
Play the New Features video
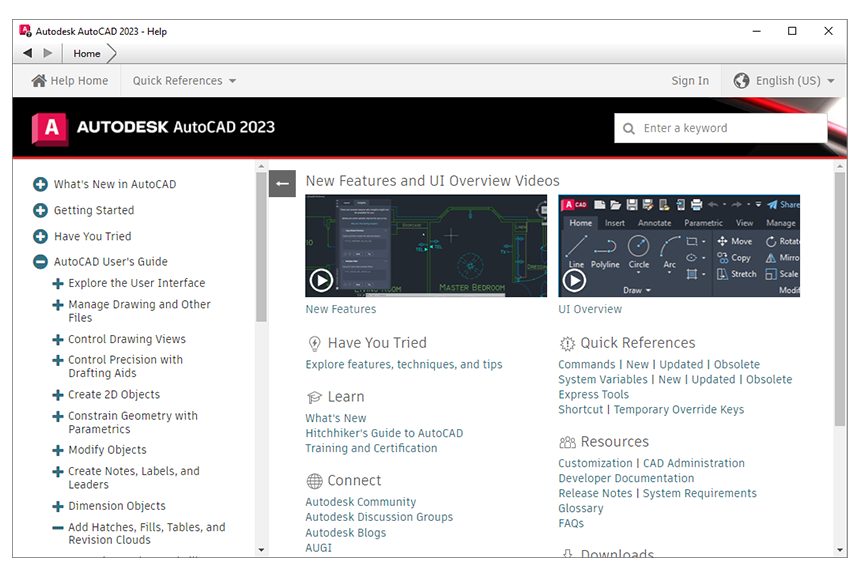[321, 280]
